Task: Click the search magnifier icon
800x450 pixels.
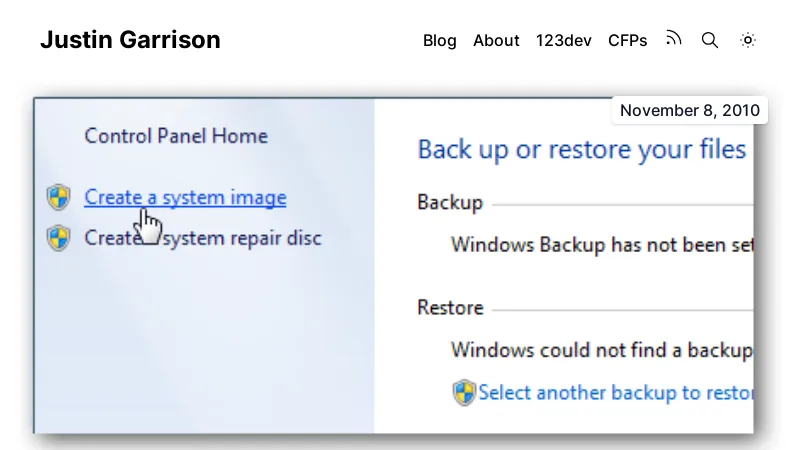Action: (x=710, y=41)
